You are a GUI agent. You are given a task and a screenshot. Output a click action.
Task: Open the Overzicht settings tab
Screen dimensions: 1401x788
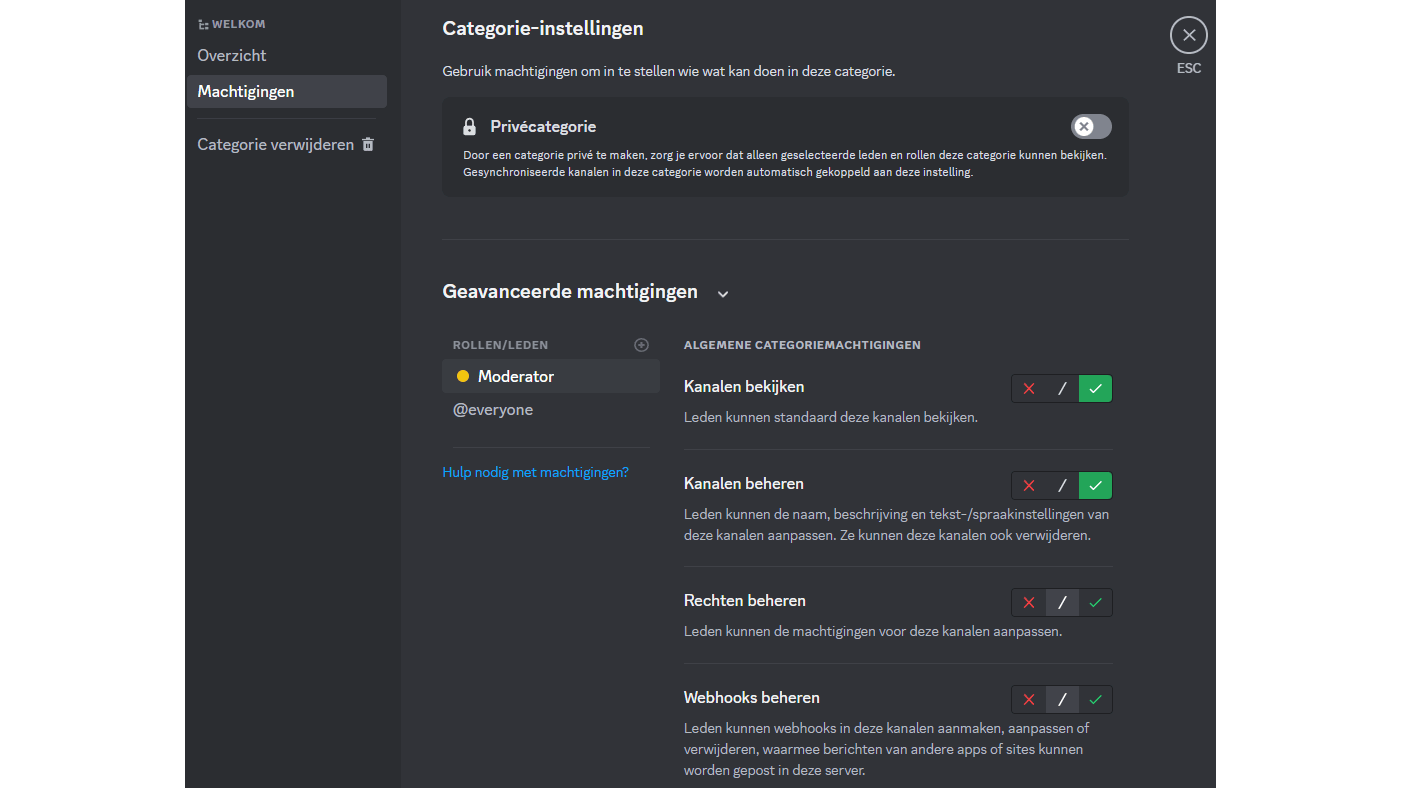click(x=232, y=55)
